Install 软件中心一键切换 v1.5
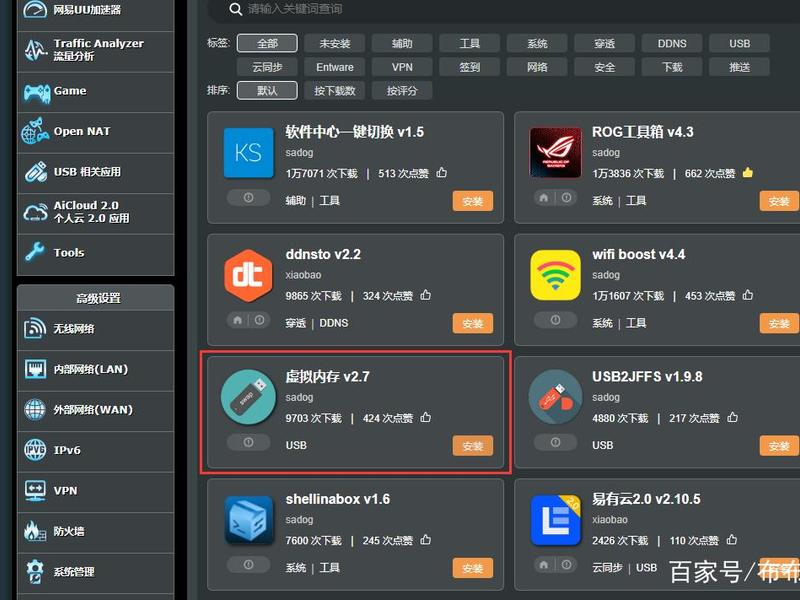800x600 pixels. (472, 201)
